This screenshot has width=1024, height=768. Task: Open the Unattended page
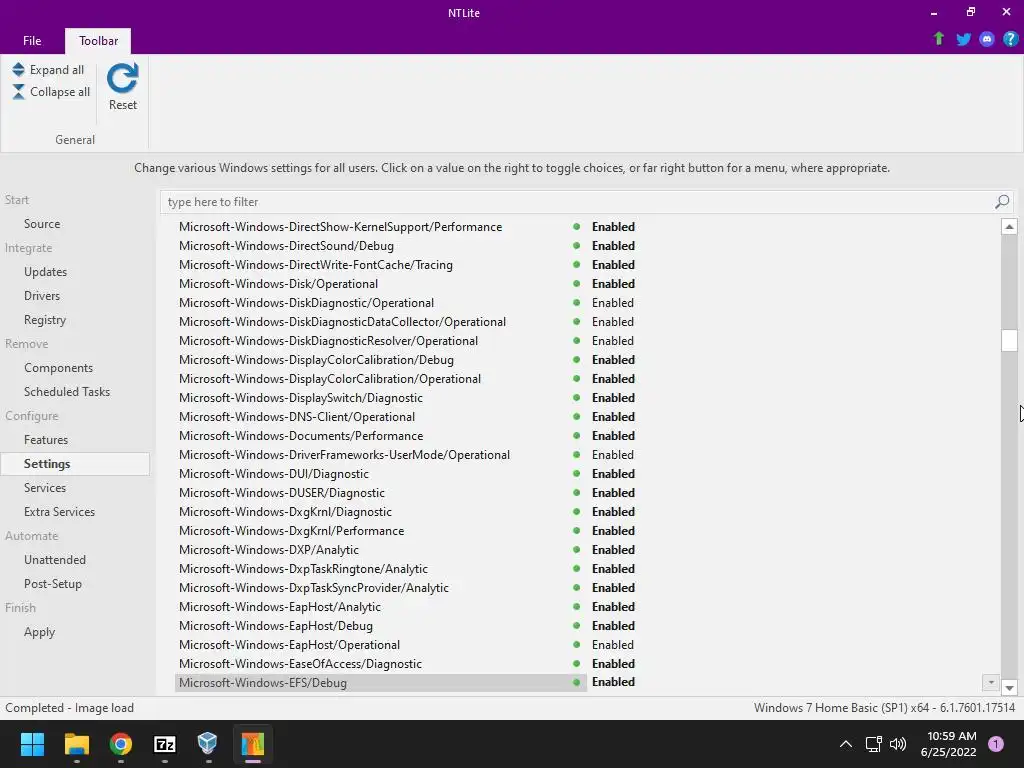pos(55,560)
